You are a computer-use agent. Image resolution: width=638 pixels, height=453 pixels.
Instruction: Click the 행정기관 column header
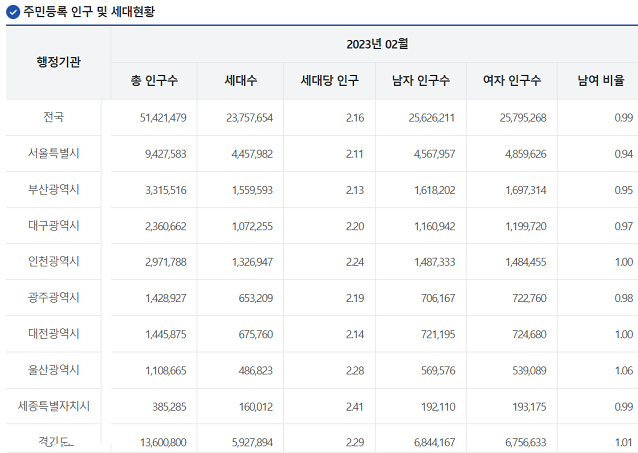tap(58, 62)
